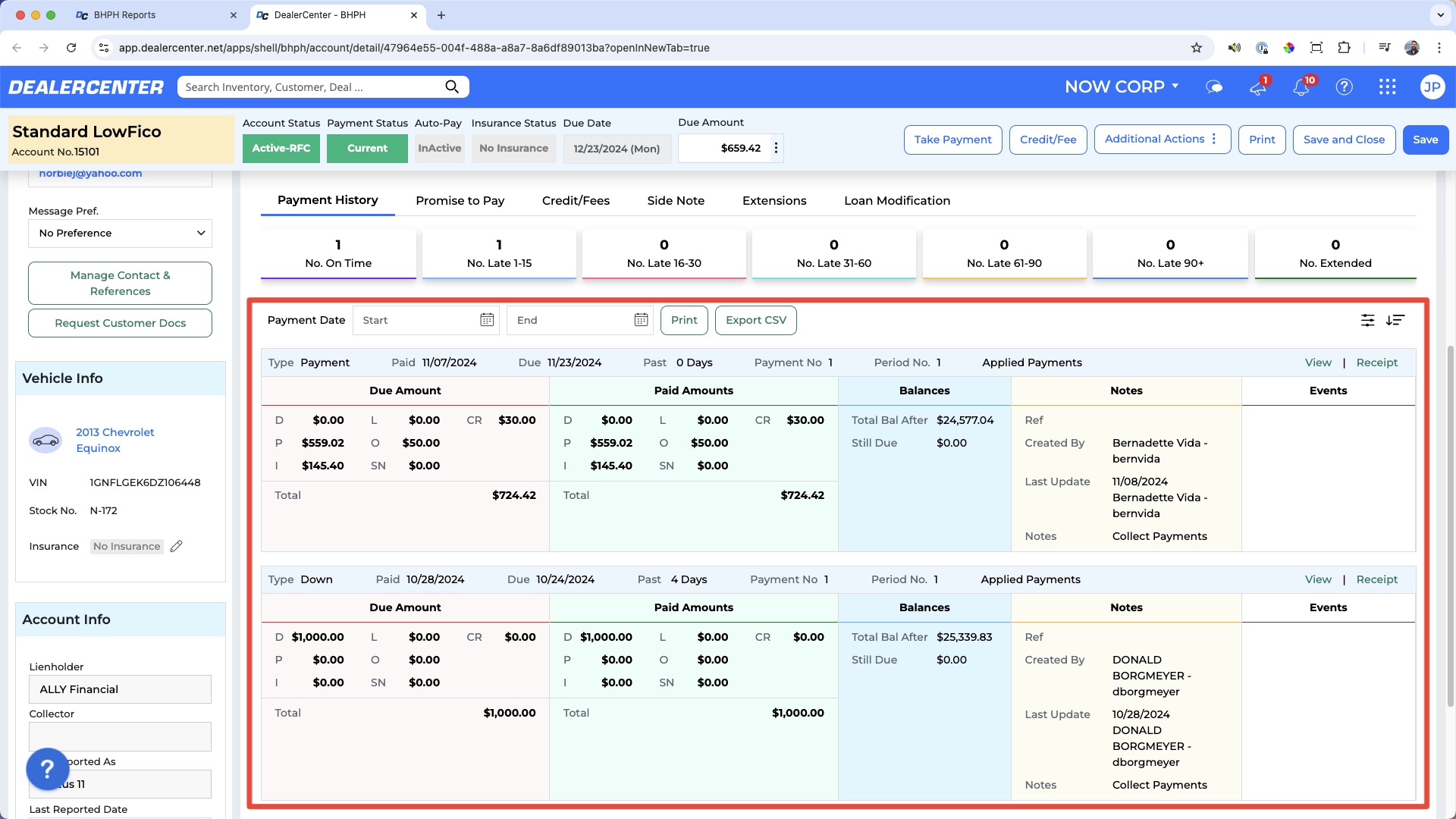Go back in browser history
The height and width of the screenshot is (819, 1456).
click(17, 48)
